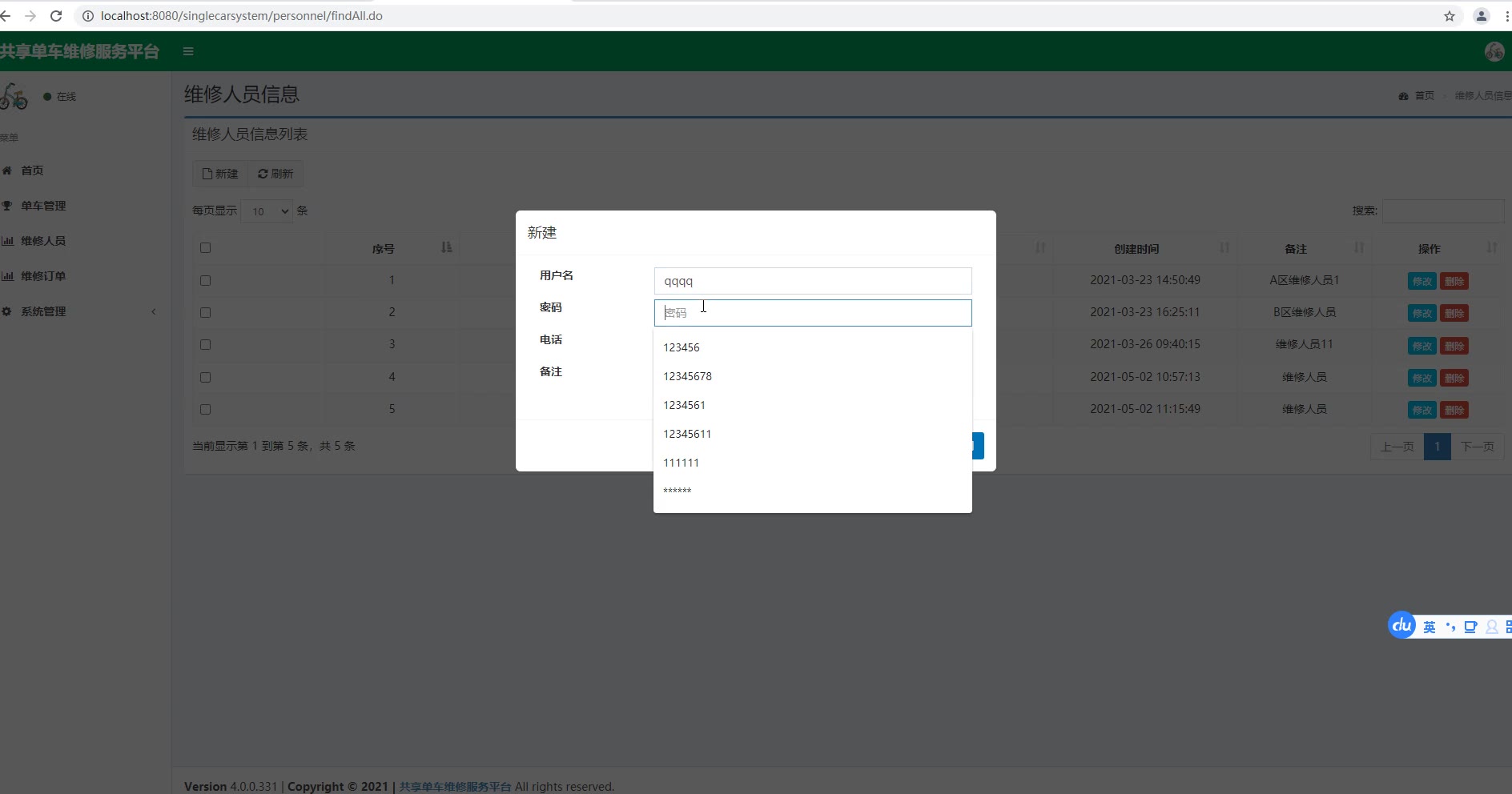The height and width of the screenshot is (794, 1512).
Task: Open the 每页显示 rows-per-page dropdown
Action: (267, 211)
